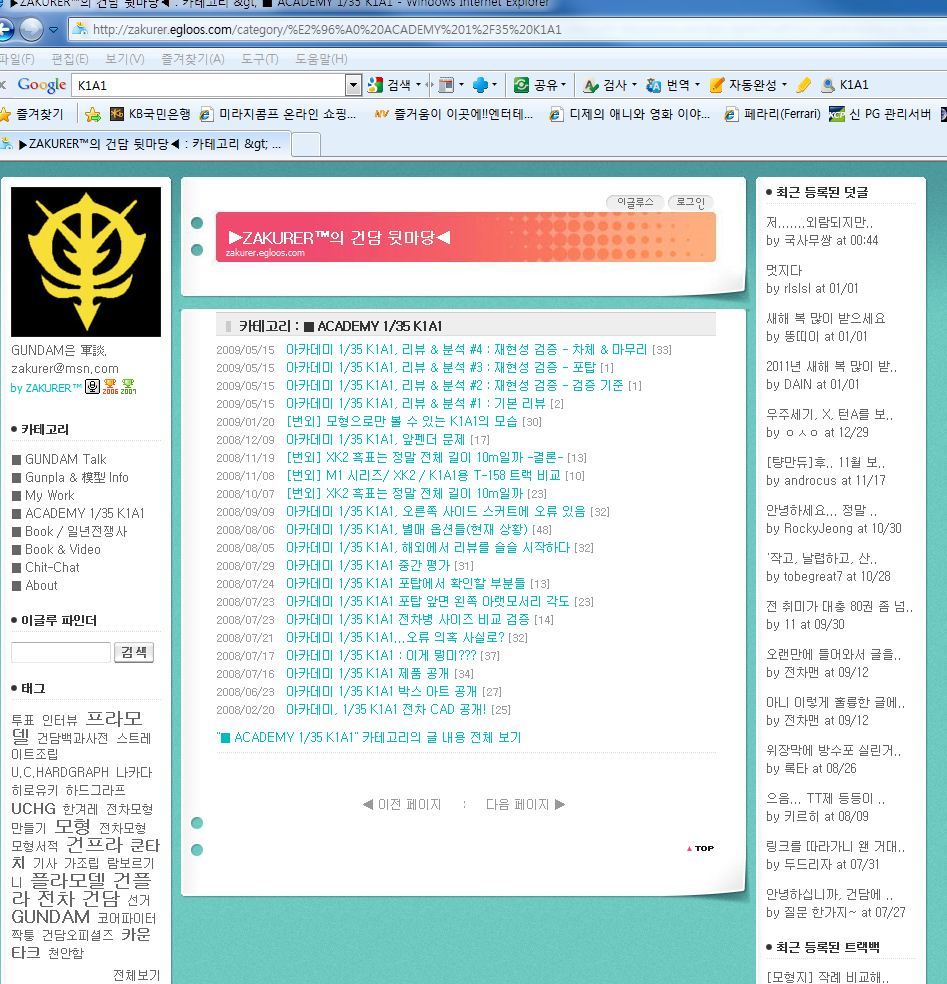Expand the 번역 dropdown arrow
The height and width of the screenshot is (984, 947).
(x=697, y=85)
